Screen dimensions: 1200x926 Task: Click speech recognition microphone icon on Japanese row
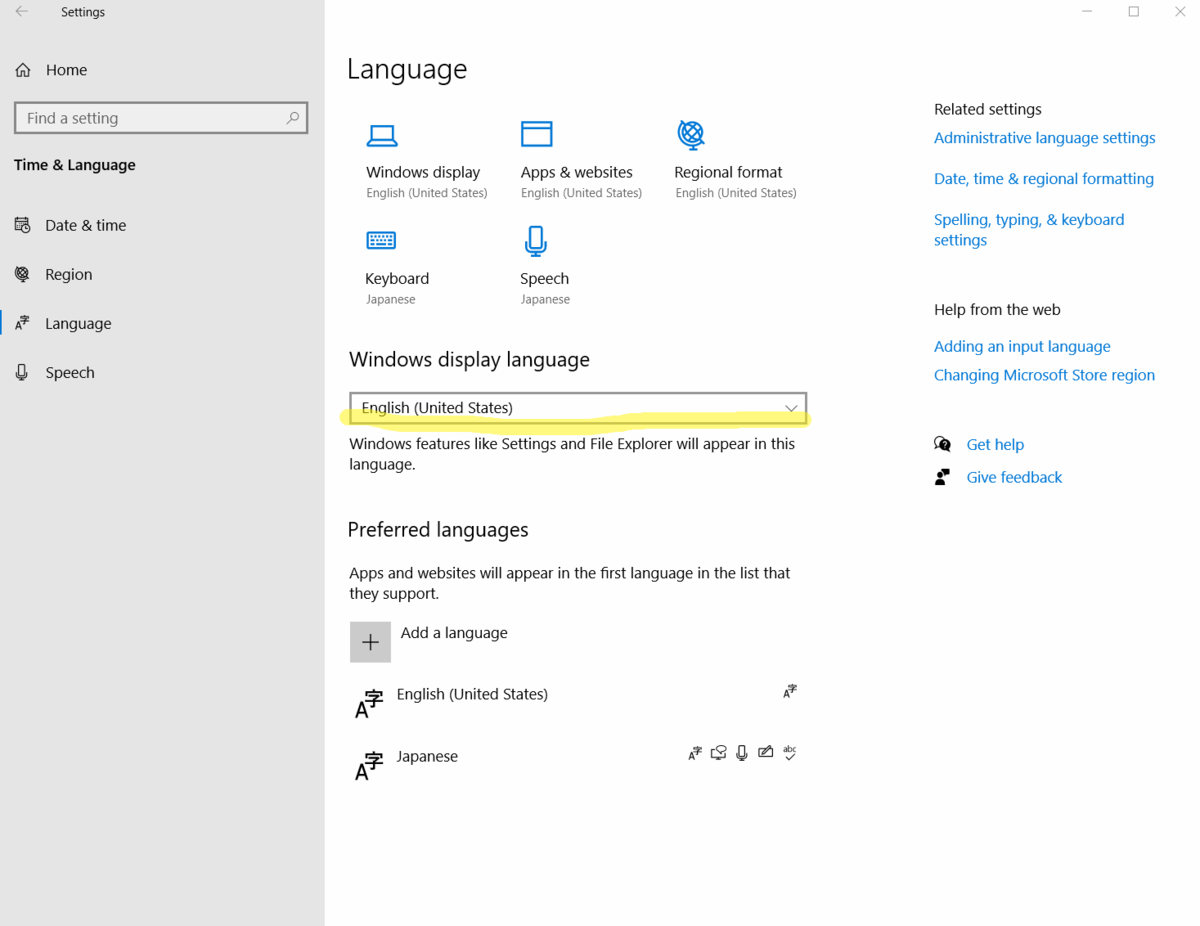point(741,753)
